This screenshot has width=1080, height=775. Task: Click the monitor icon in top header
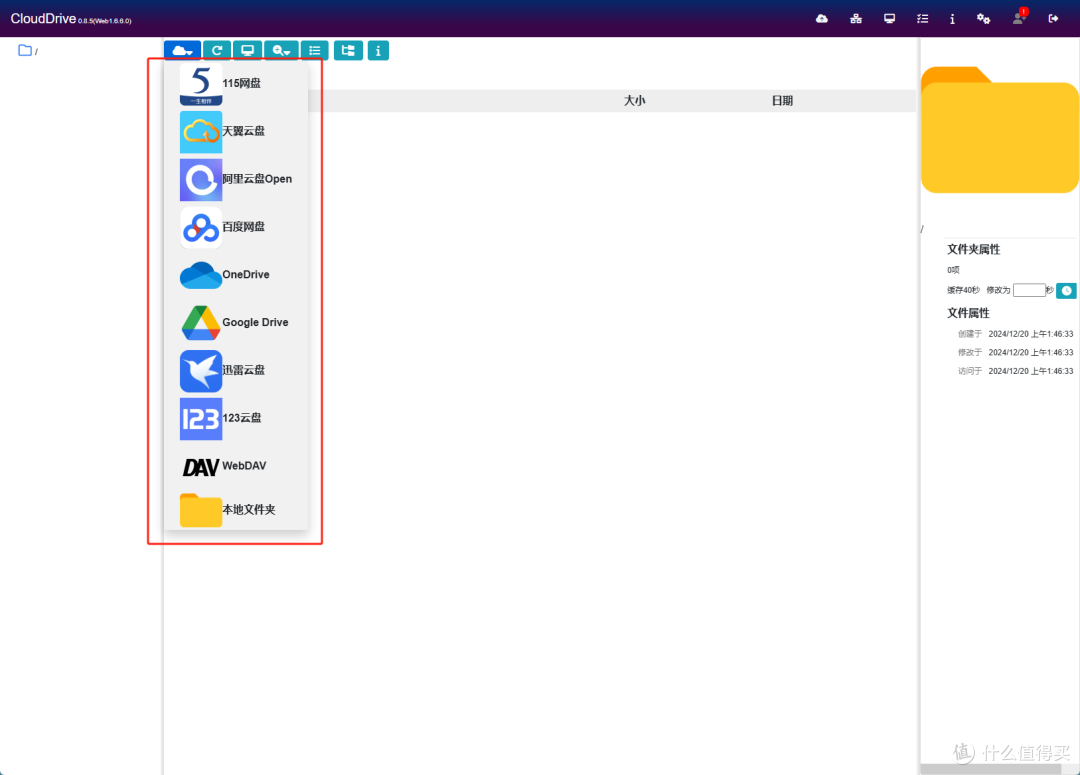click(889, 19)
